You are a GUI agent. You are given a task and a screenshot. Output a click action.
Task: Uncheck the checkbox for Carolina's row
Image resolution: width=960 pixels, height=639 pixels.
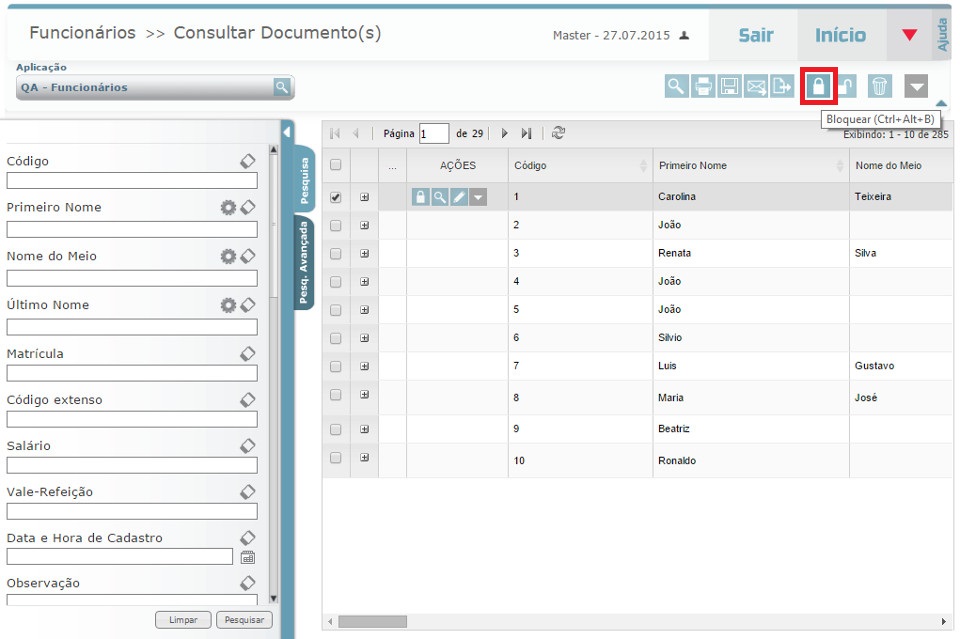(x=336, y=197)
